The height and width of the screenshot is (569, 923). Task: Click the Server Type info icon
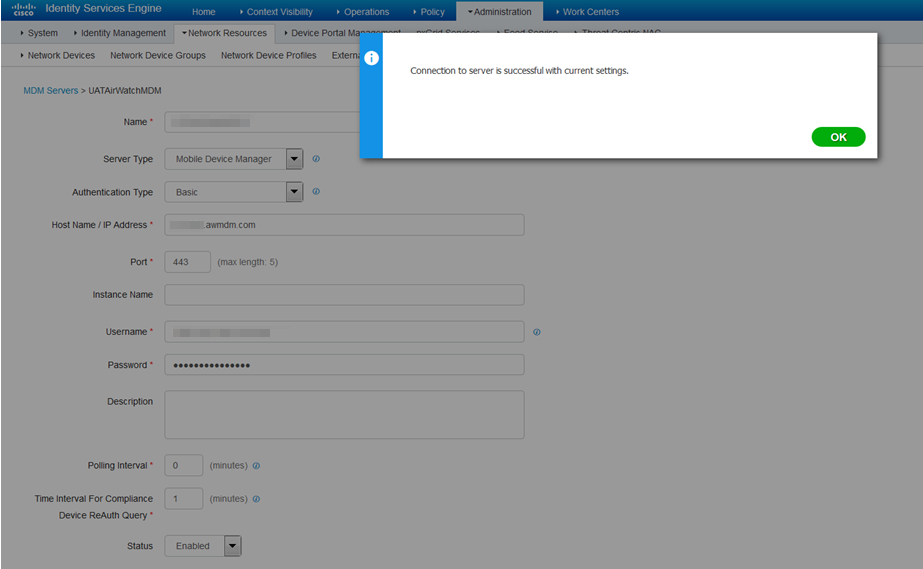coord(316,159)
